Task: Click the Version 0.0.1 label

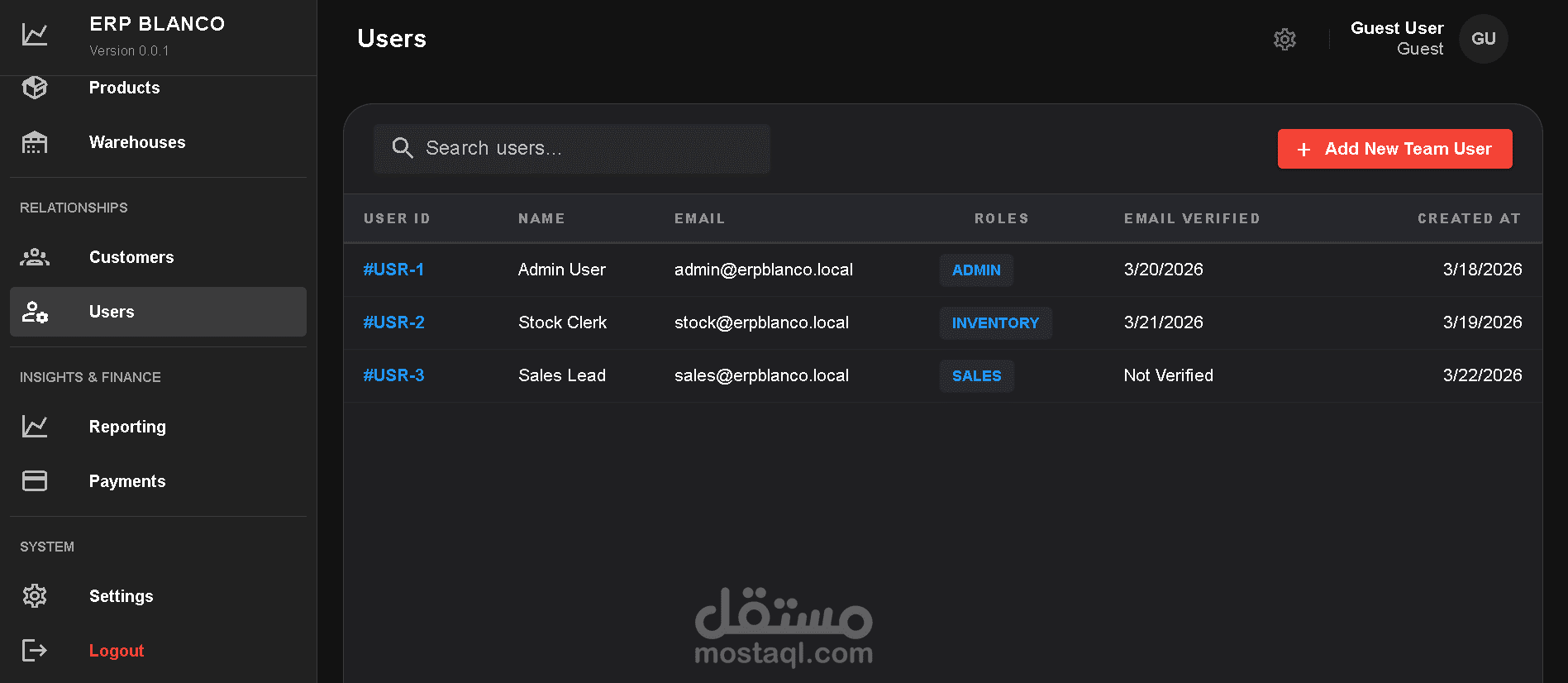Action: pyautogui.click(x=129, y=50)
